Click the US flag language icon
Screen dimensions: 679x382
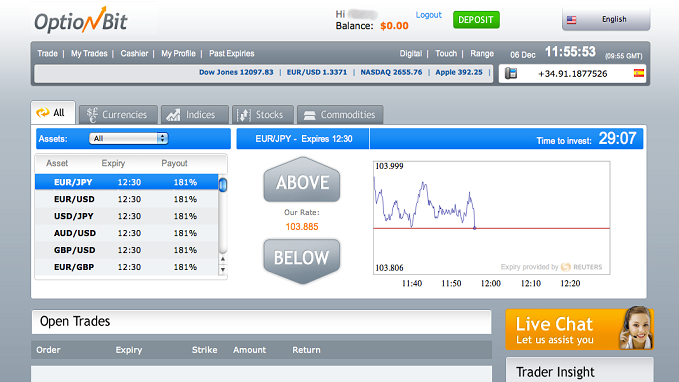pyautogui.click(x=572, y=20)
